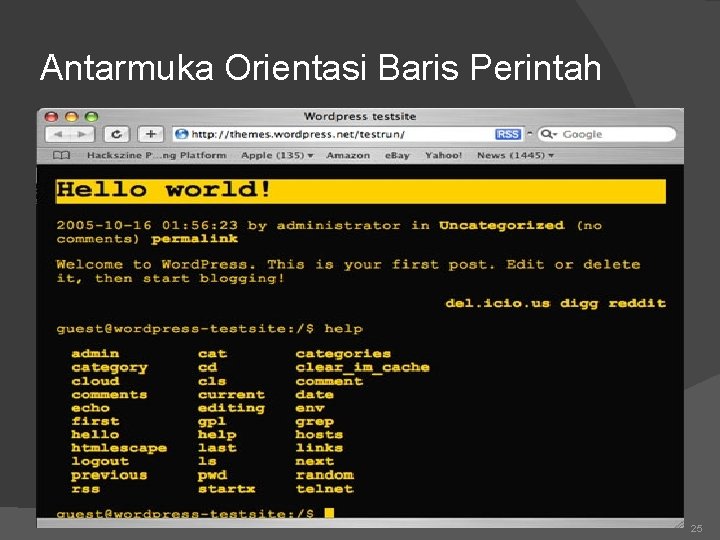The height and width of the screenshot is (540, 720).
Task: Select the admin command
Action: [x=95, y=354]
